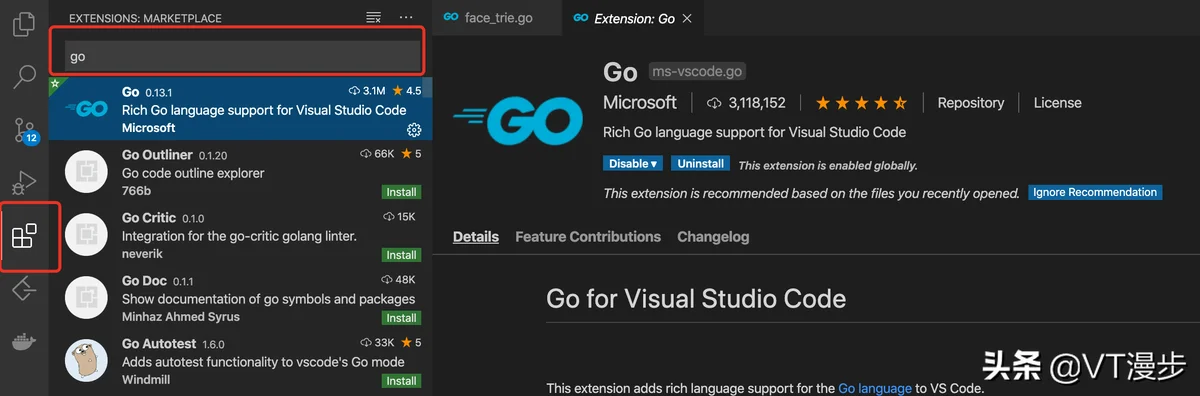1200x396 pixels.
Task: Install the Go Doc extension
Action: pos(401,318)
